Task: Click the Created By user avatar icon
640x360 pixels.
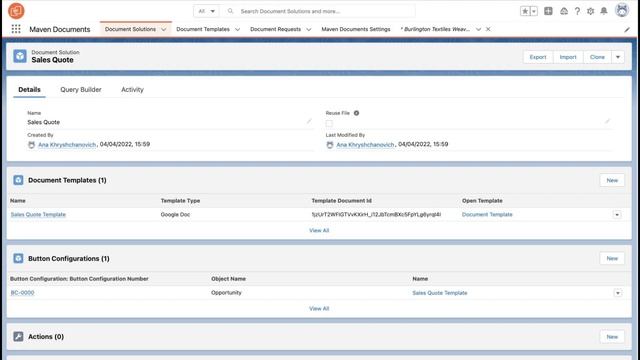Action: 31,144
